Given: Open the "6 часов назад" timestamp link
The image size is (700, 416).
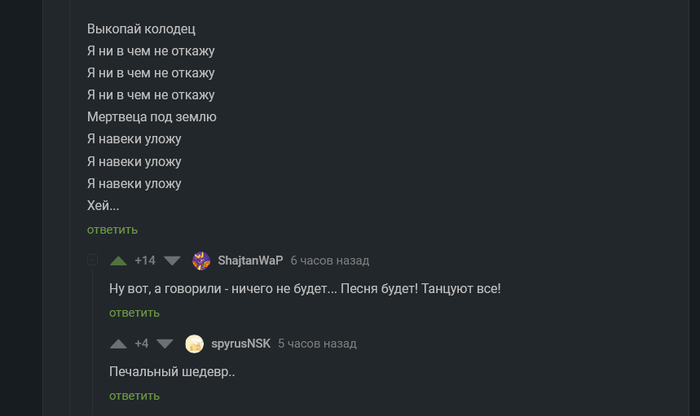Looking at the screenshot, I should pyautogui.click(x=330, y=260).
